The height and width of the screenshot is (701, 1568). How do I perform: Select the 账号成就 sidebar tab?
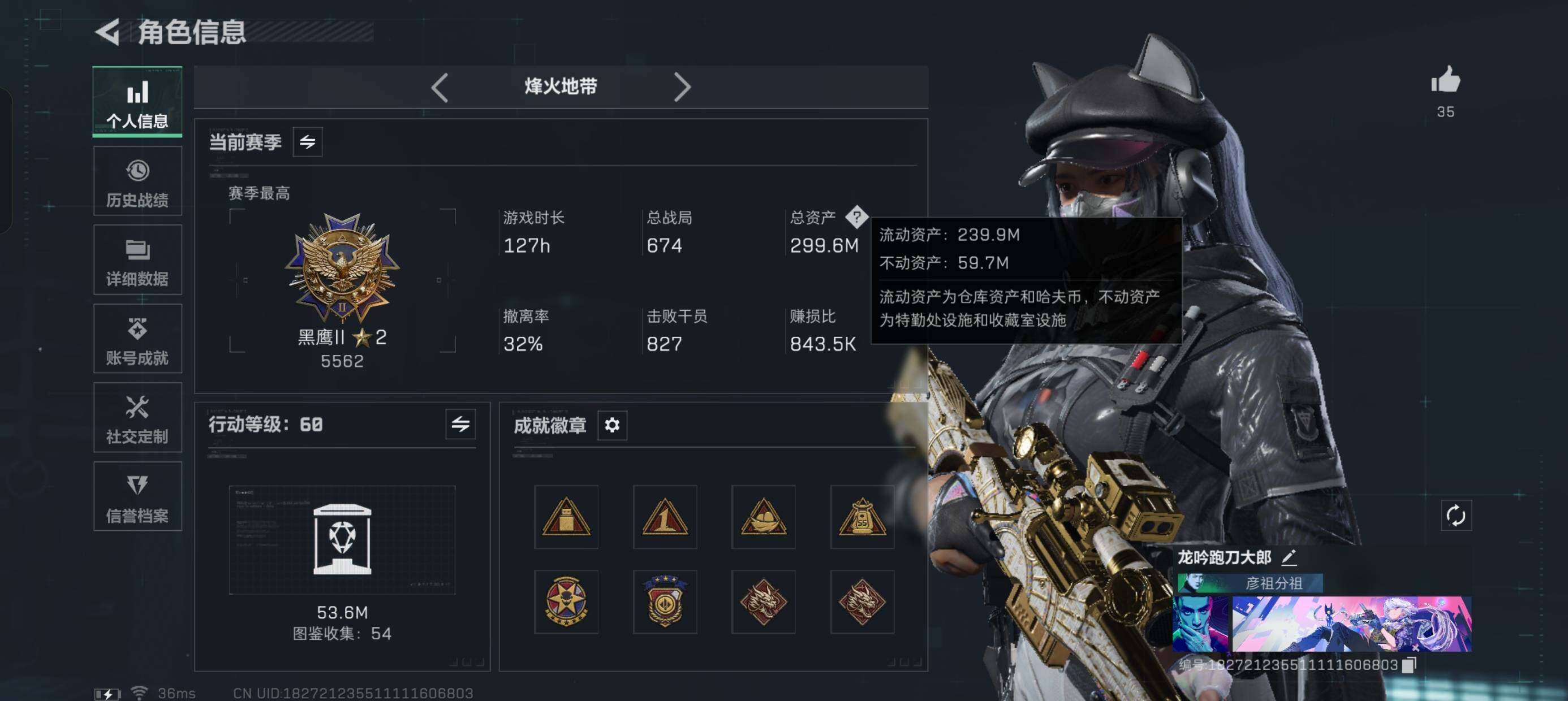[x=137, y=338]
